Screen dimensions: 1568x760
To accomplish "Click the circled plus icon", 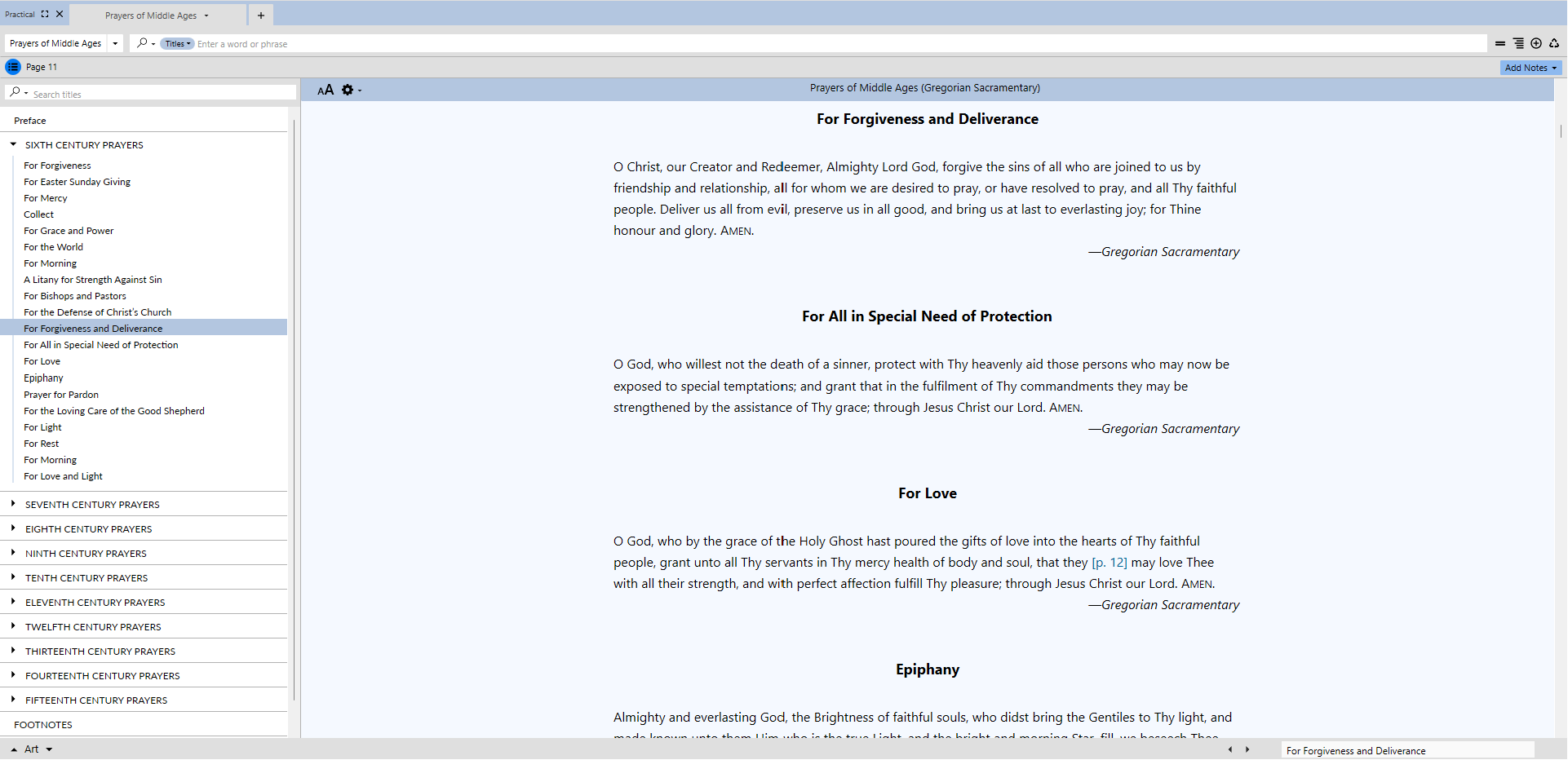I will (1536, 44).
